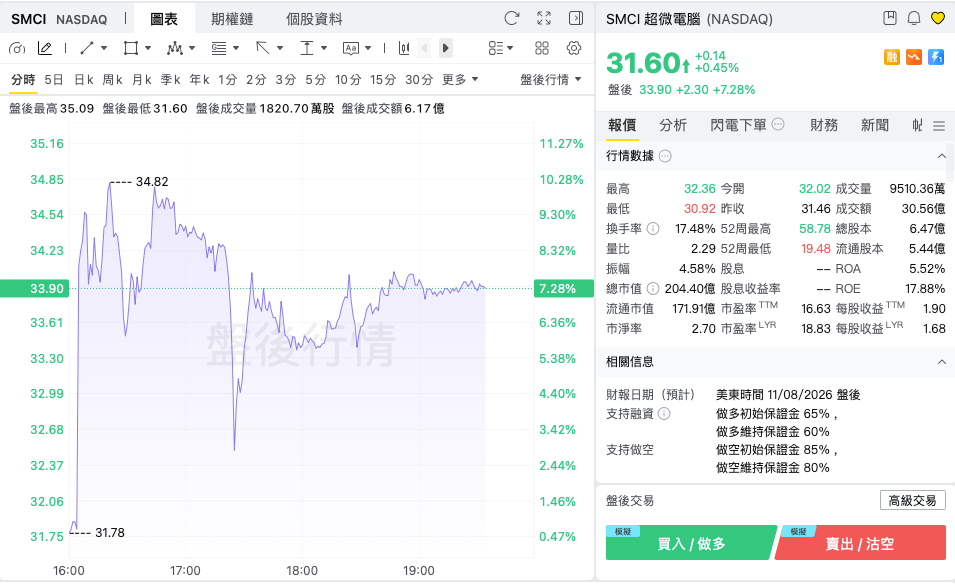Screen dimensions: 955x587
Task: Click the orange short-selling badge
Action: [x=914, y=57]
